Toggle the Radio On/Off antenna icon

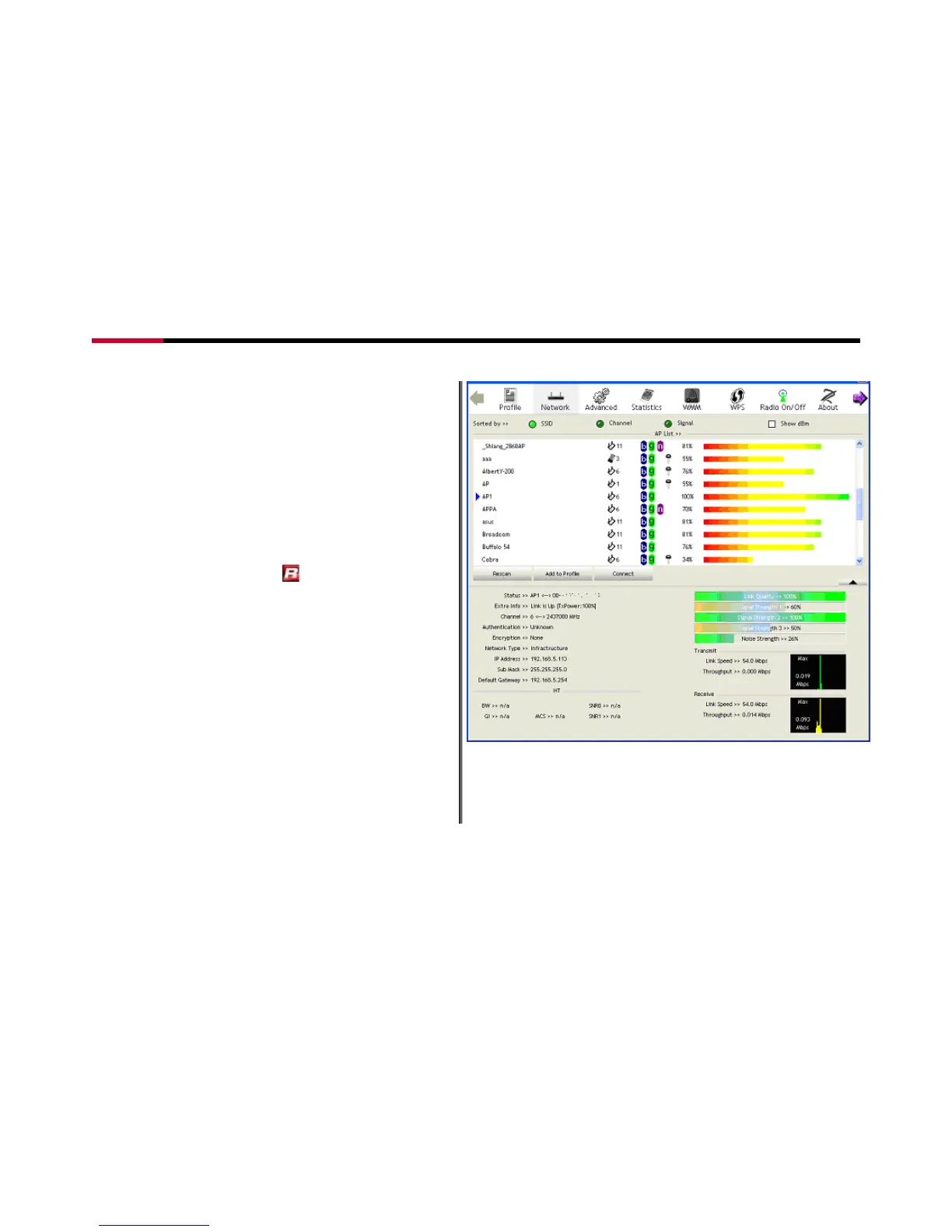782,399
